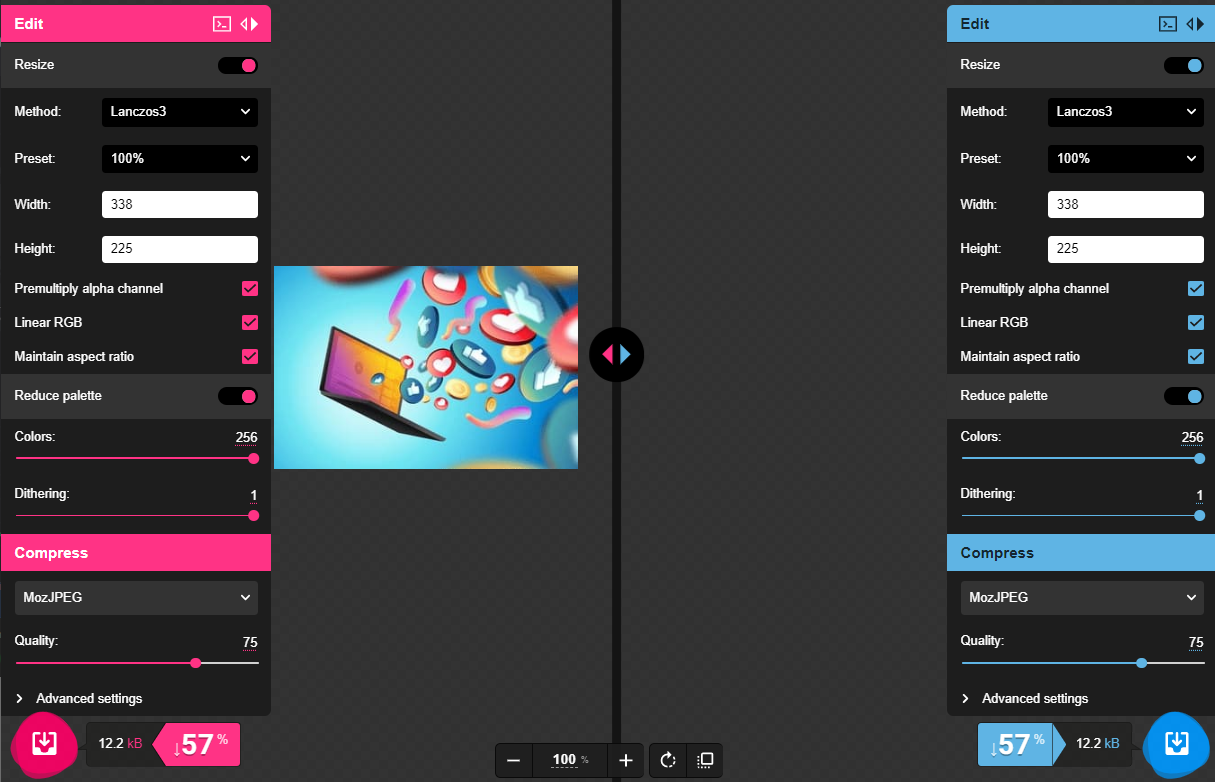Click the Height field in the blue panel

click(x=1126, y=249)
